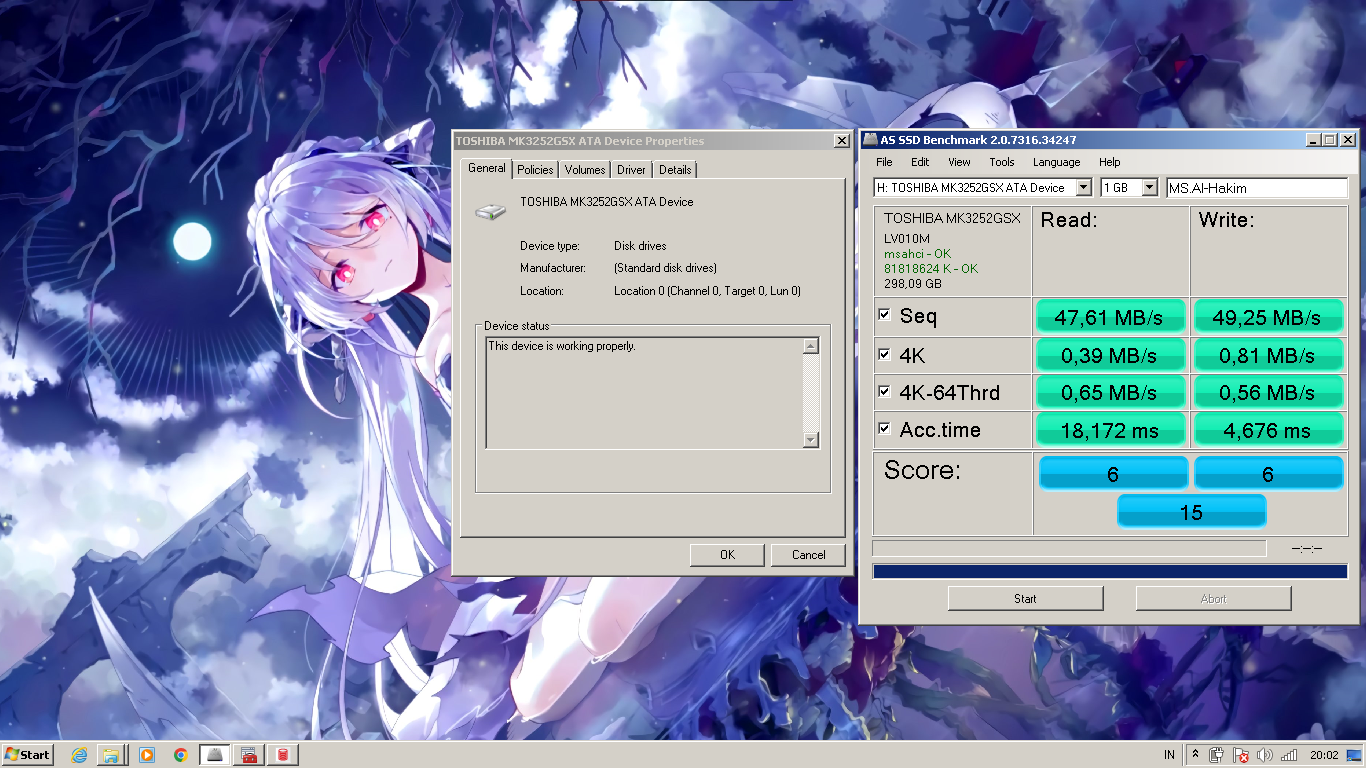This screenshot has height=768, width=1366.
Task: Click OK in Device Properties dialog
Action: pyautogui.click(x=727, y=555)
